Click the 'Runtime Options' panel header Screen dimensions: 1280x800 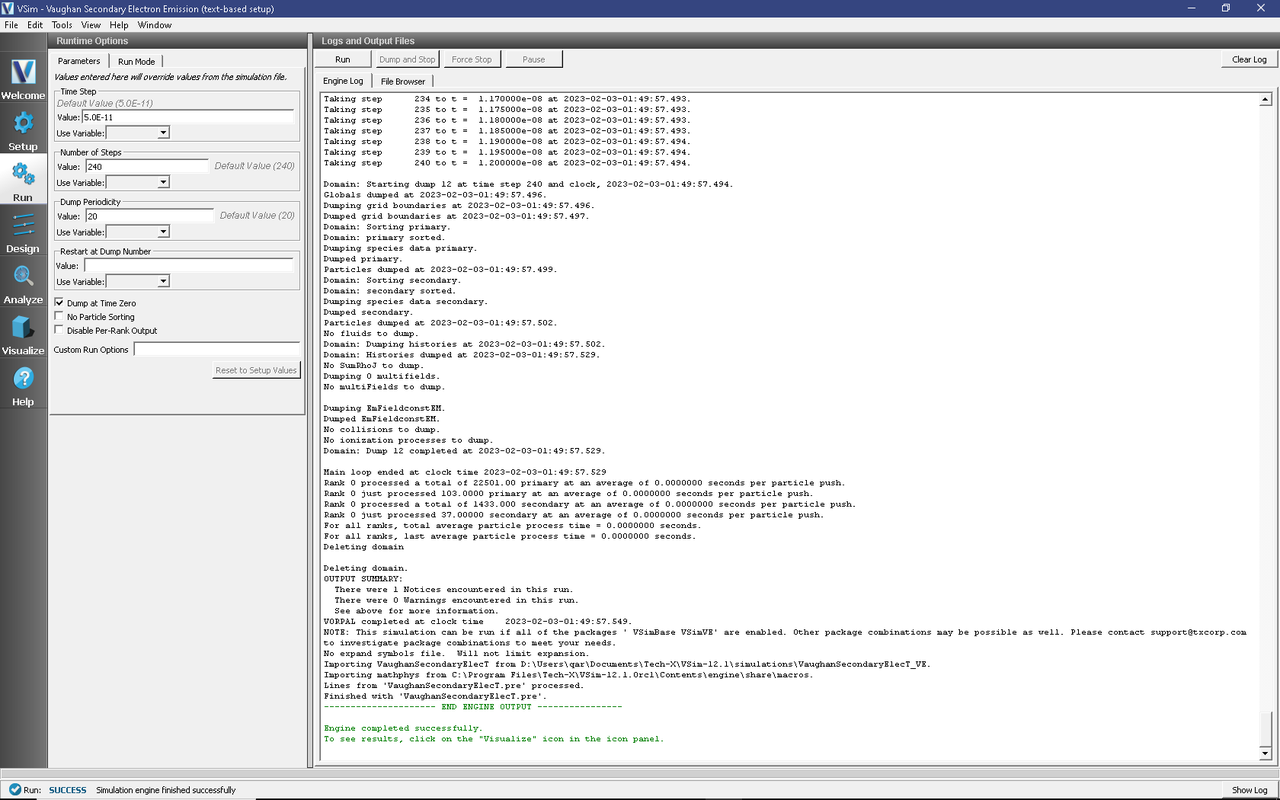(x=92, y=41)
